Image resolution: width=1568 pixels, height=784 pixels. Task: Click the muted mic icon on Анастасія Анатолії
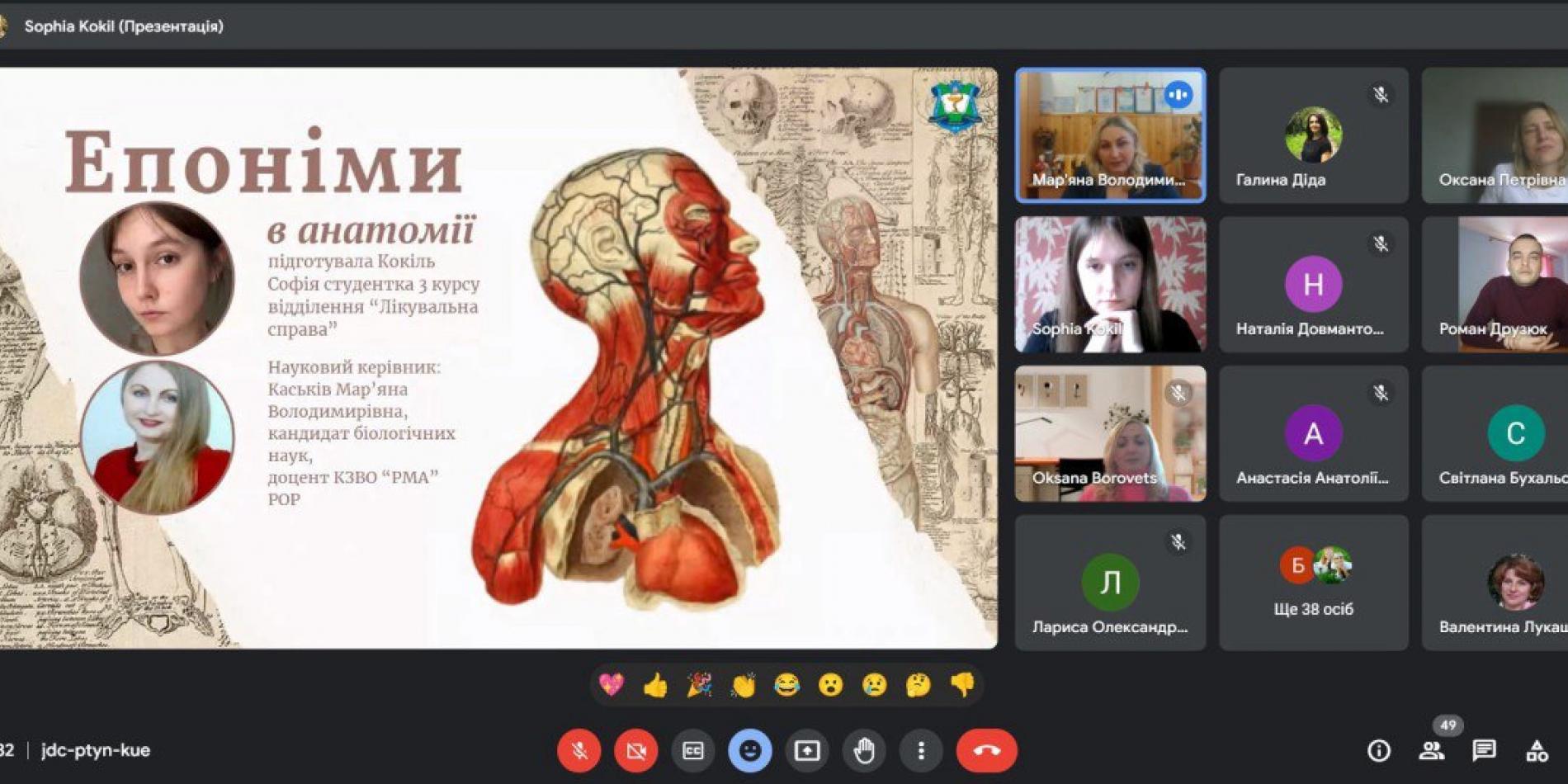tap(1381, 394)
